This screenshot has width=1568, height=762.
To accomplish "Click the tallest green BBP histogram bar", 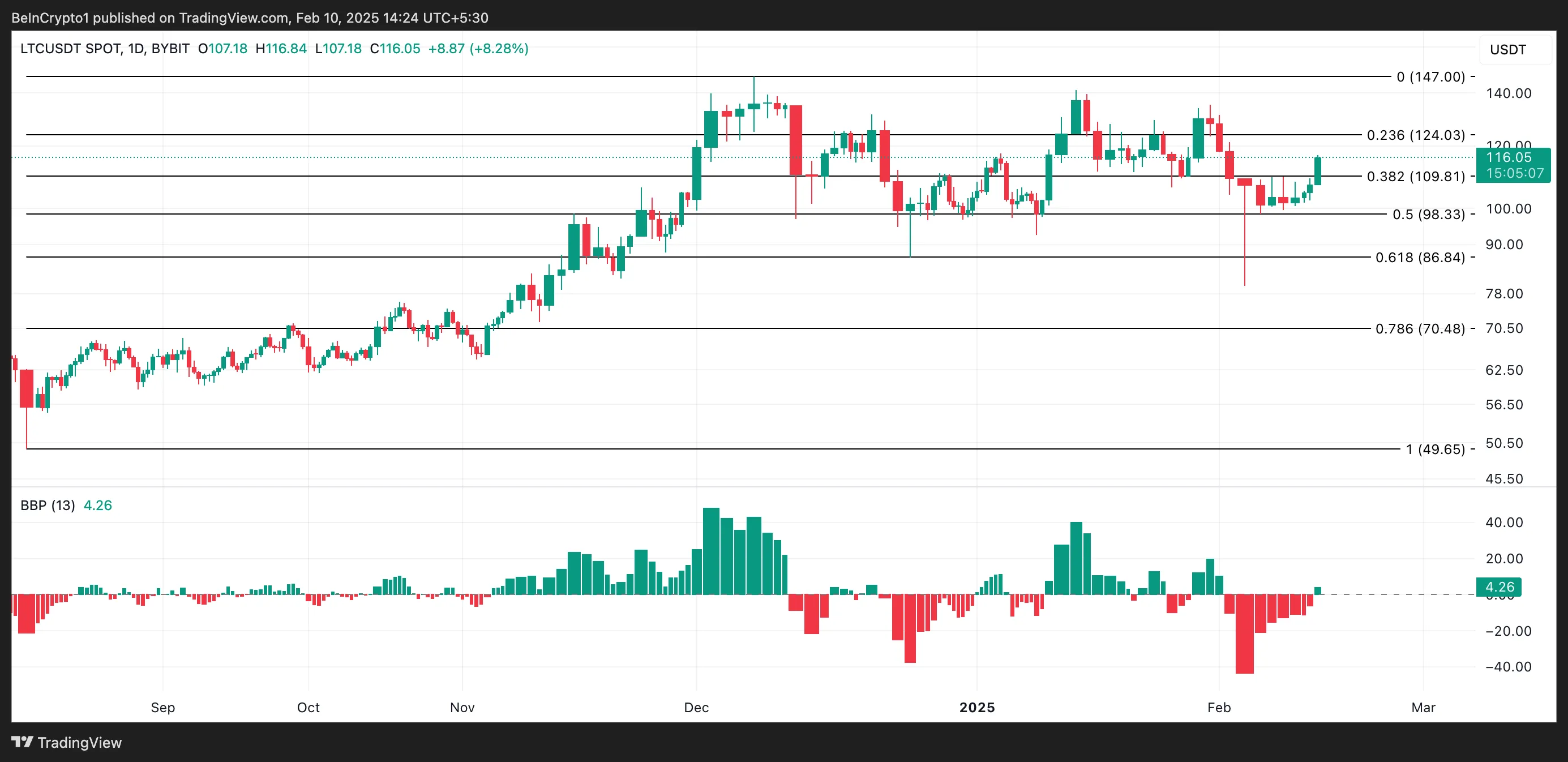I will tap(710, 551).
